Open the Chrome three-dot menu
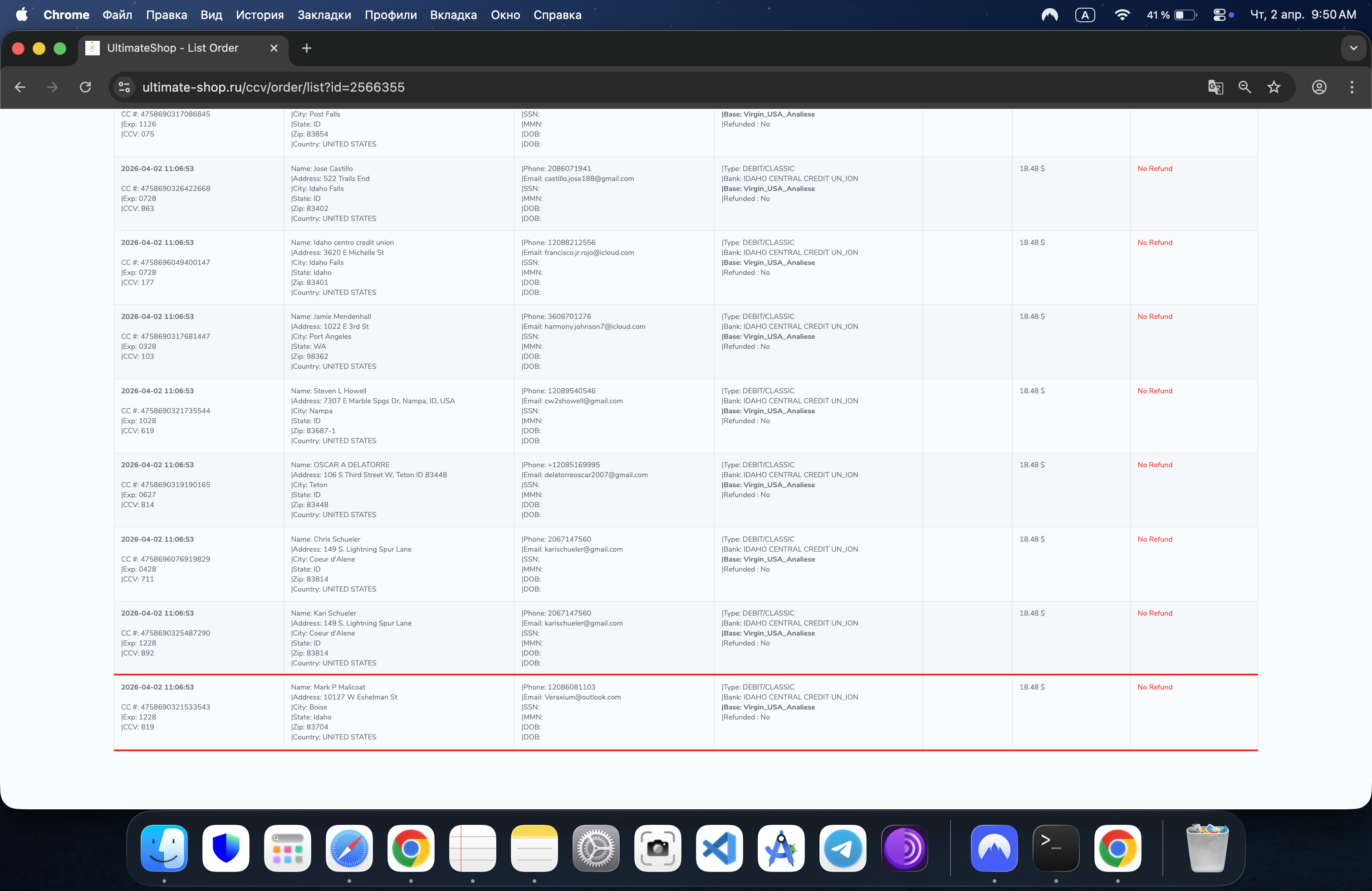 1352,87
